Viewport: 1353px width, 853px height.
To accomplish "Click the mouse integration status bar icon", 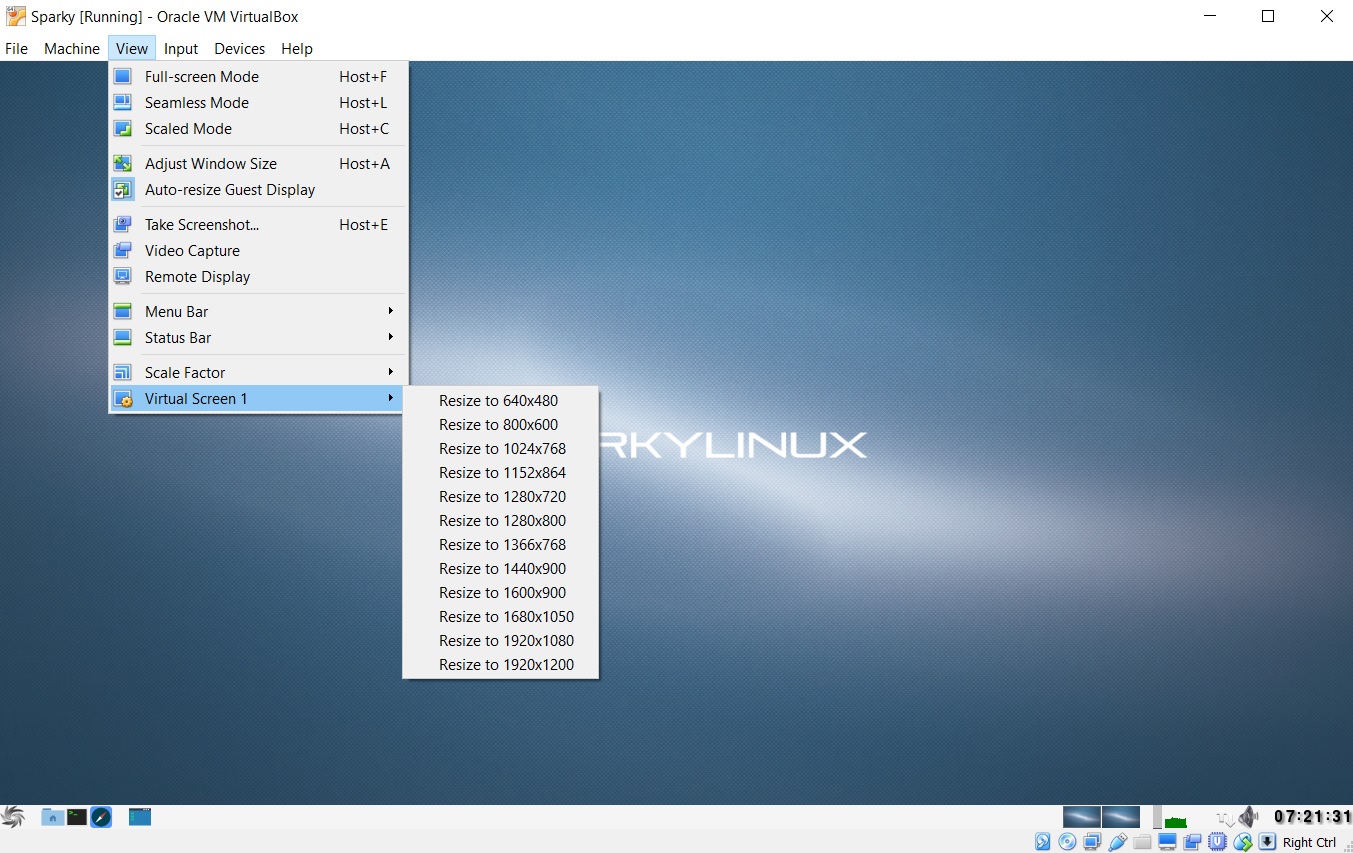I will (1243, 842).
